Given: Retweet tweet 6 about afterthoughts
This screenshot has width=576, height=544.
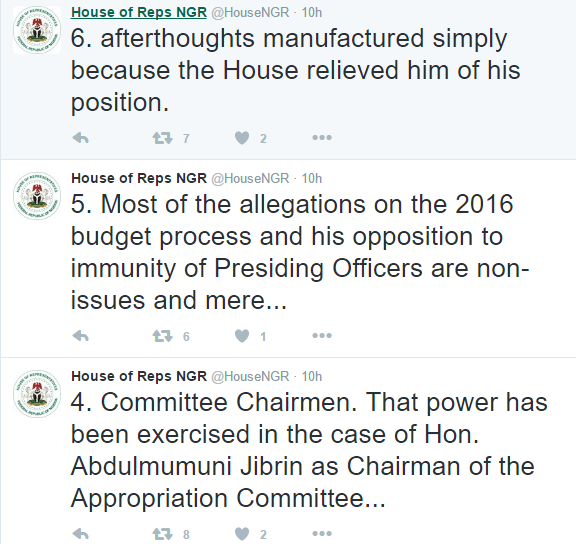Looking at the screenshot, I should pyautogui.click(x=162, y=138).
